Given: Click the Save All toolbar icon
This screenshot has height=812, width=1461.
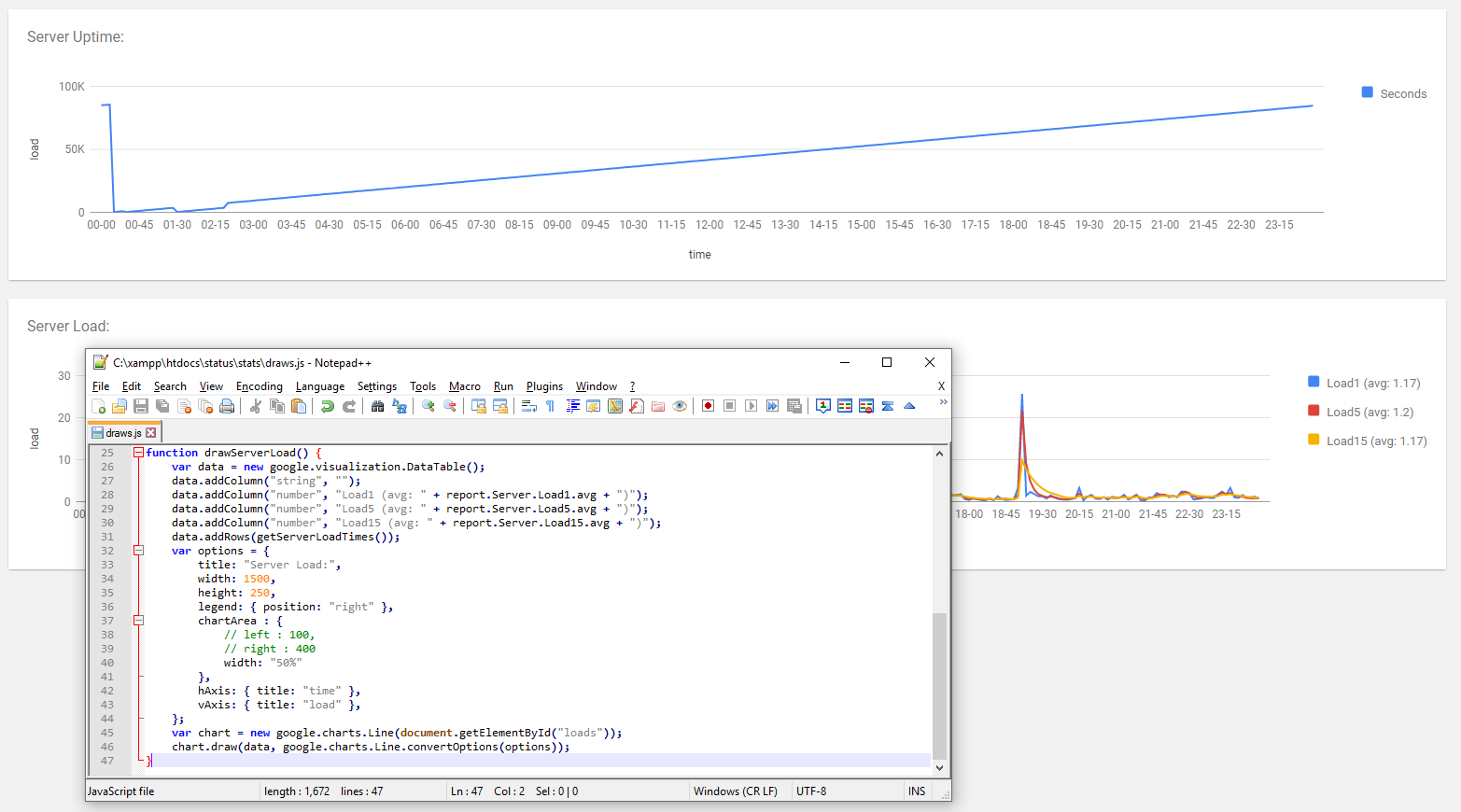Looking at the screenshot, I should coord(162,406).
